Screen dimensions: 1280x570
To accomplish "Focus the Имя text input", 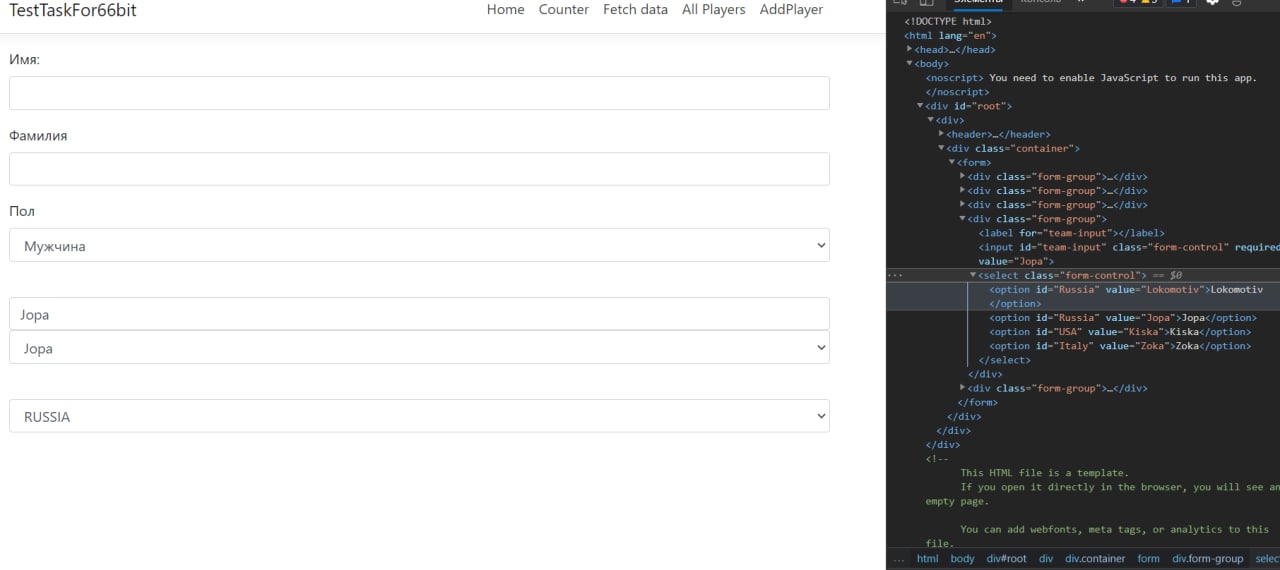I will click(419, 93).
